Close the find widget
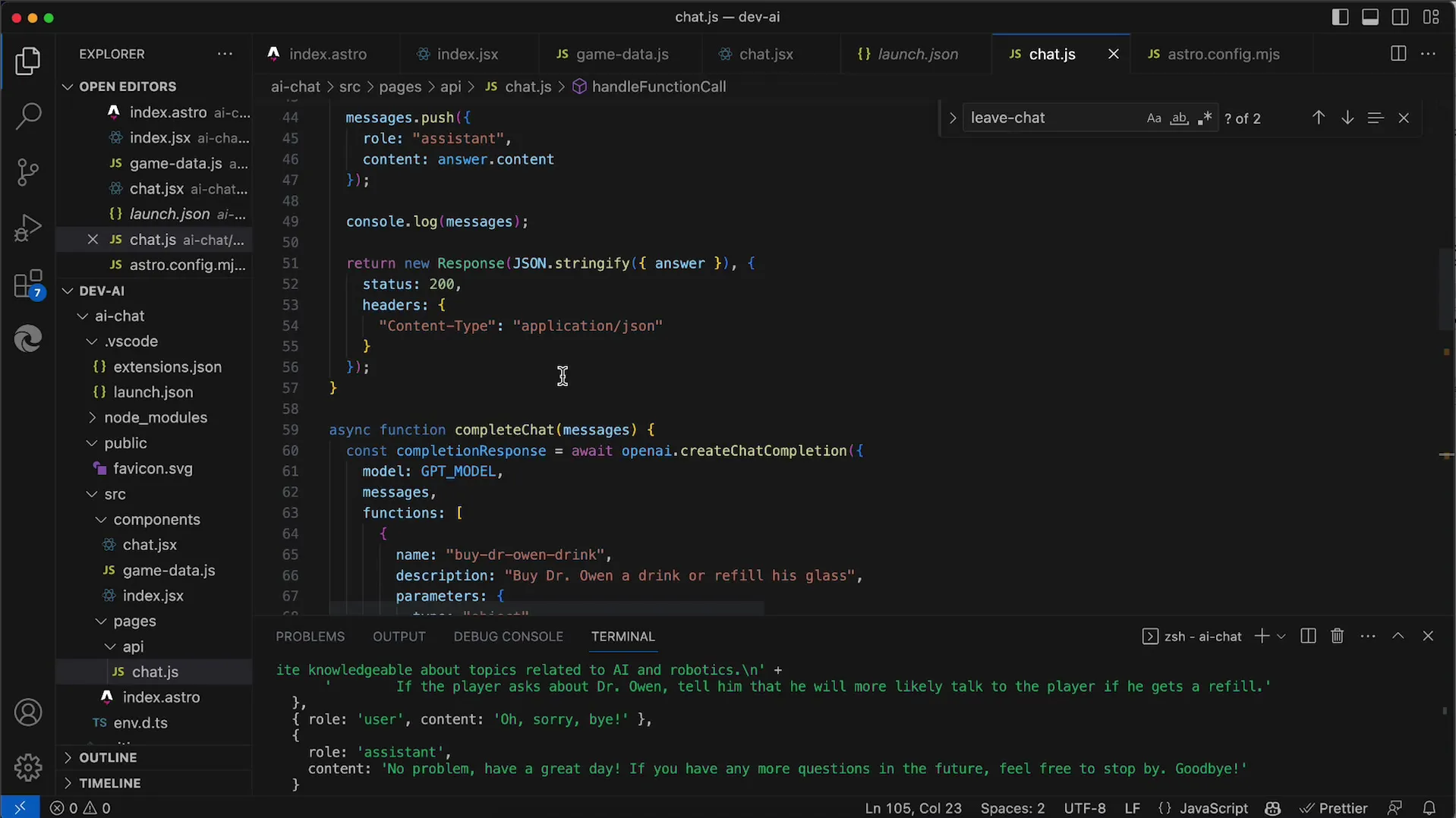1456x818 pixels. pos(1404,118)
